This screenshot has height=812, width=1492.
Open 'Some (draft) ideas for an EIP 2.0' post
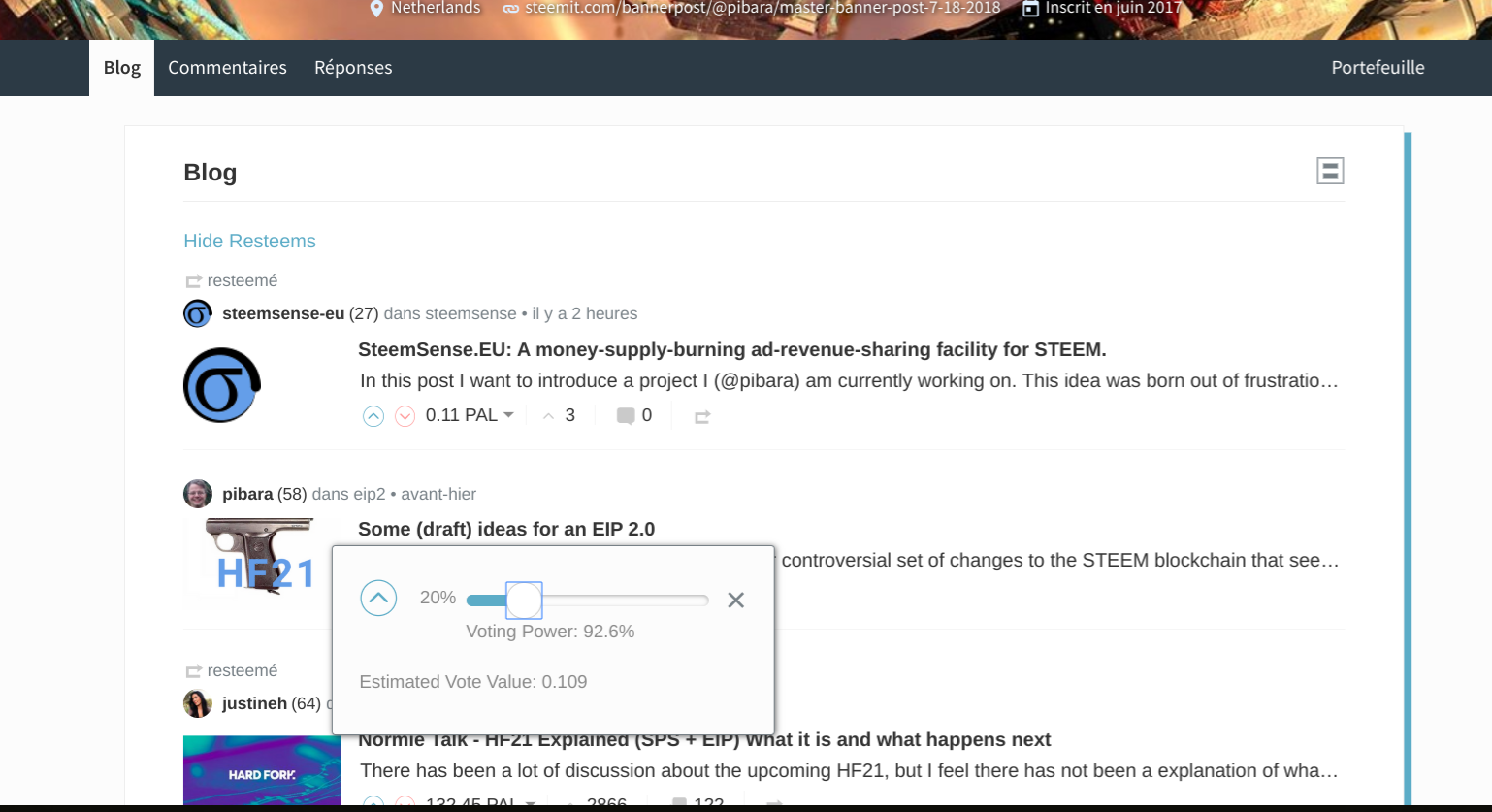coord(506,529)
